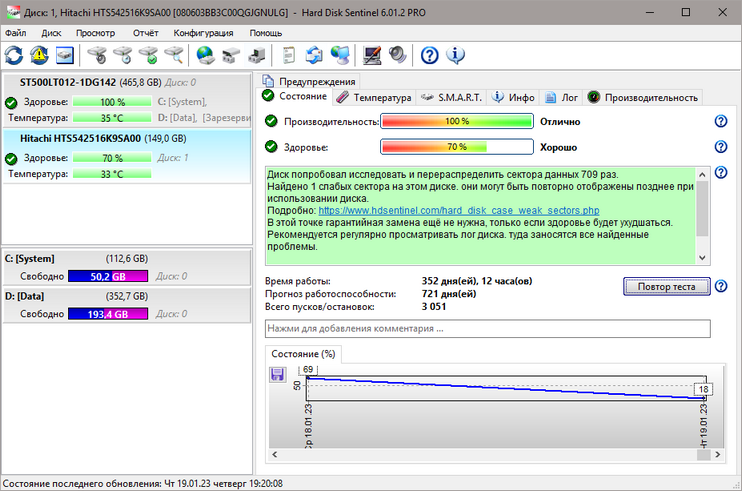Open the Лог tab
The height and width of the screenshot is (491, 742).
pyautogui.click(x=561, y=97)
